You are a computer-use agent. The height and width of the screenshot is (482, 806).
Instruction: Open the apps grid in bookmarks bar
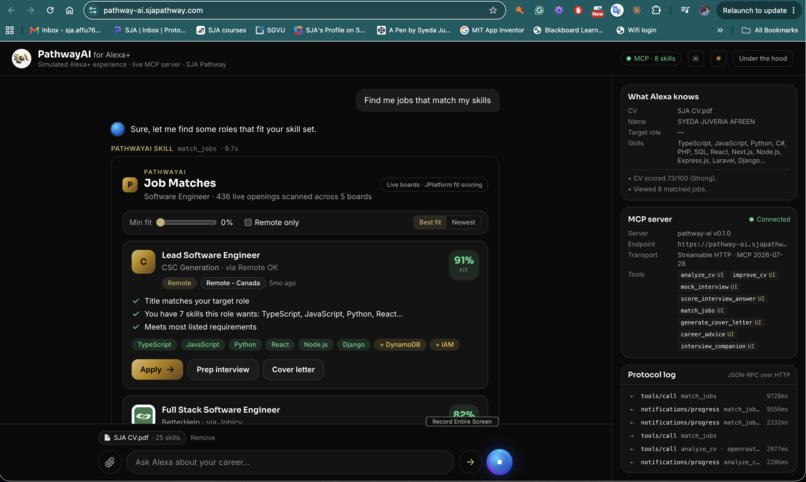coord(10,30)
